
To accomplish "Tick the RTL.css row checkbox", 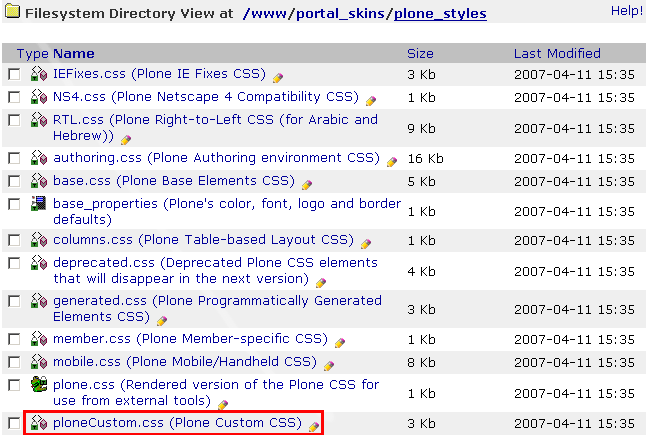I will [x=14, y=121].
